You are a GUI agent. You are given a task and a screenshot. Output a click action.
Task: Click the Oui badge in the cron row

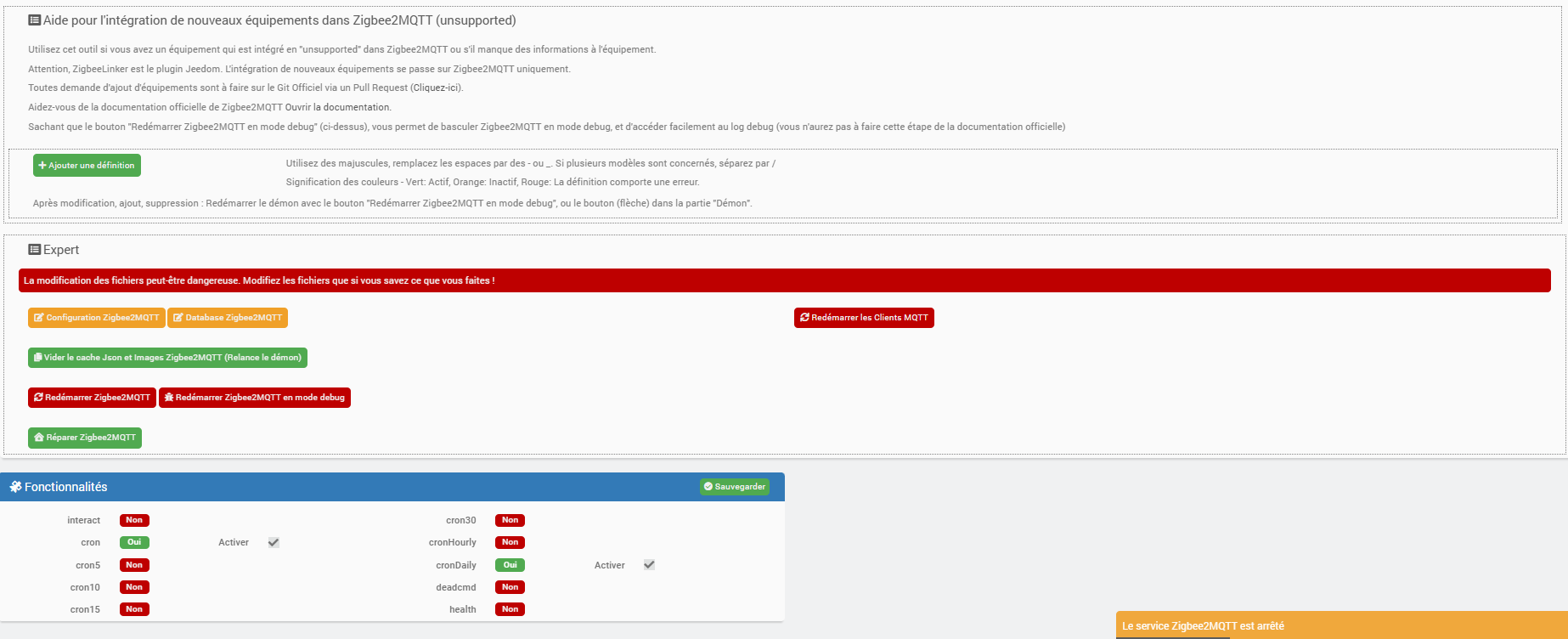click(134, 542)
